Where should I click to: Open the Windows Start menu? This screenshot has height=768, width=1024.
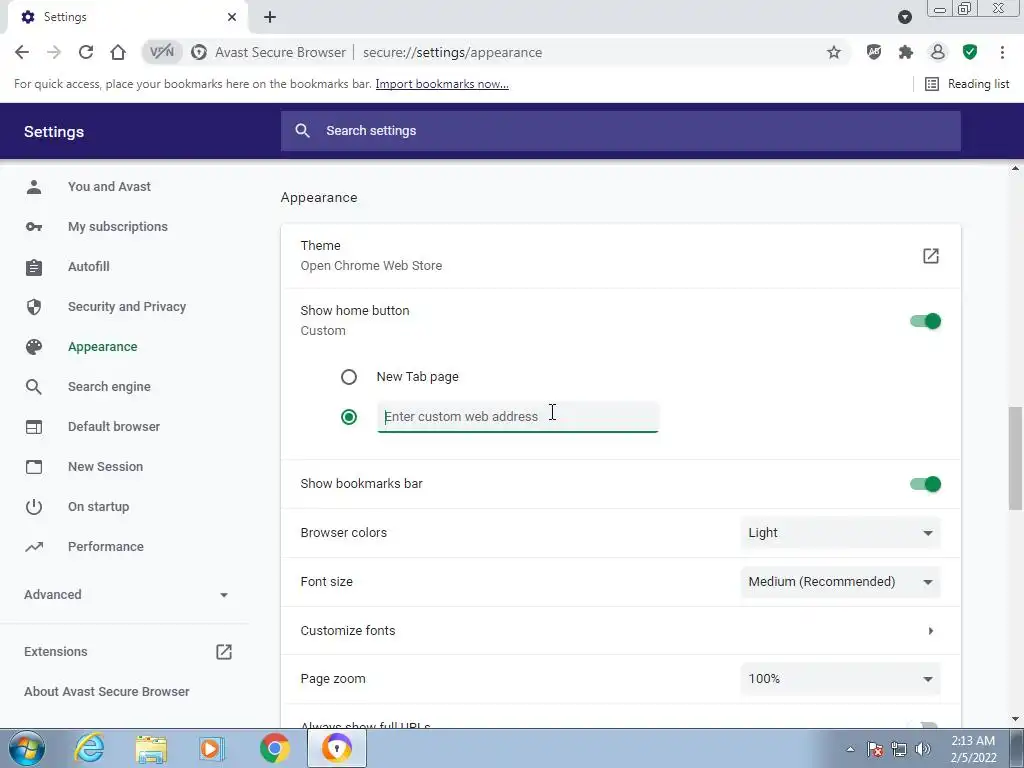coord(27,748)
